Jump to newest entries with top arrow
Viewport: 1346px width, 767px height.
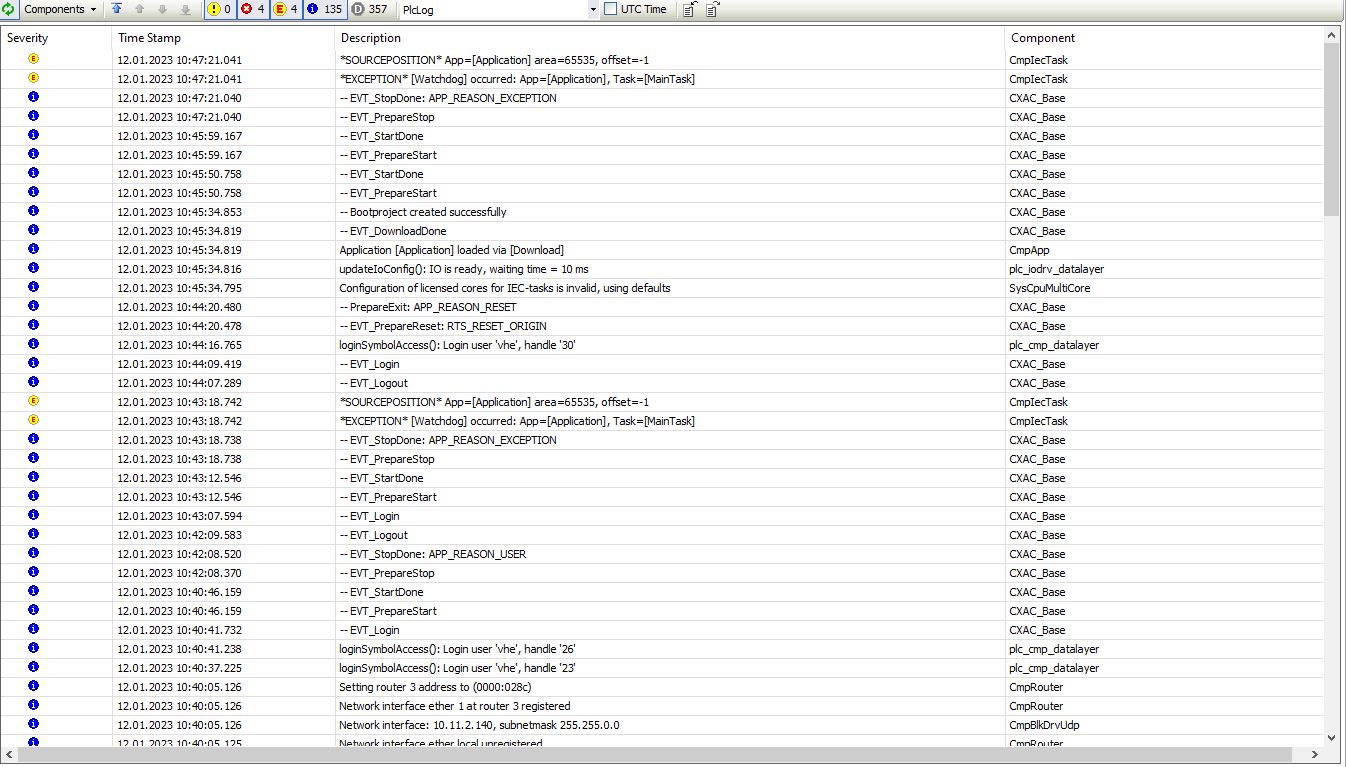pyautogui.click(x=117, y=9)
